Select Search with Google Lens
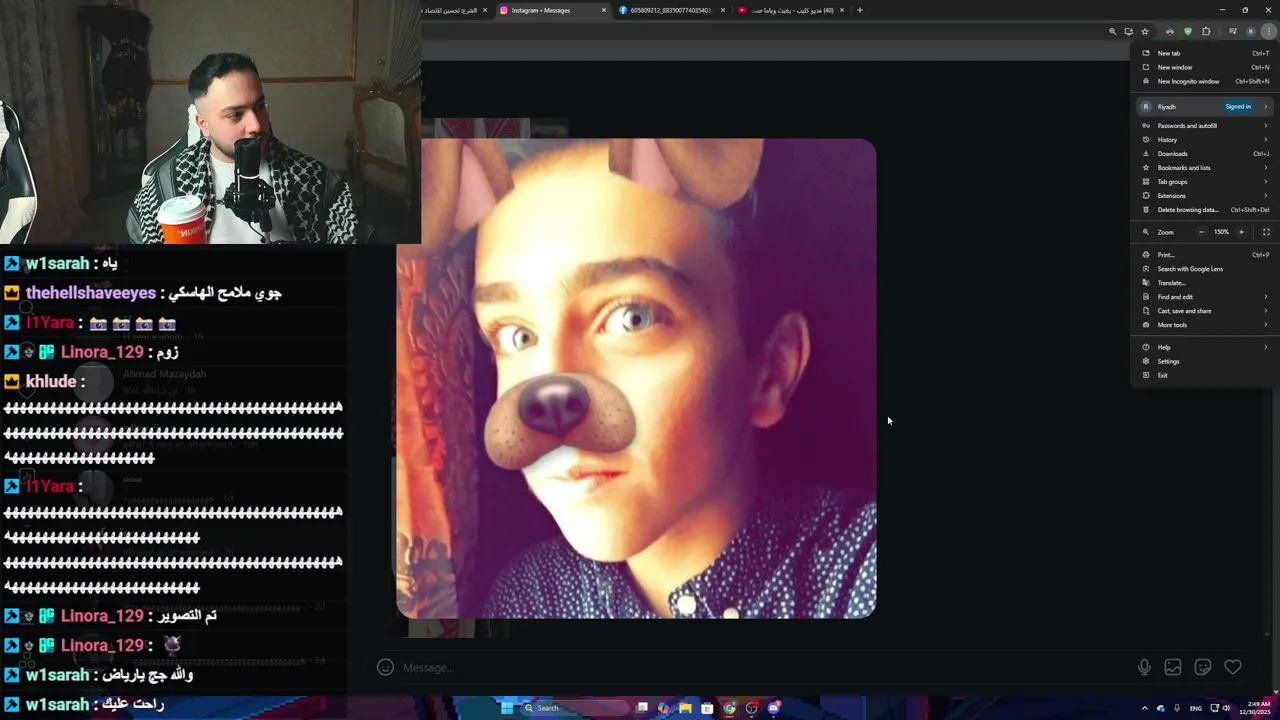The height and width of the screenshot is (720, 1280). point(1205,269)
